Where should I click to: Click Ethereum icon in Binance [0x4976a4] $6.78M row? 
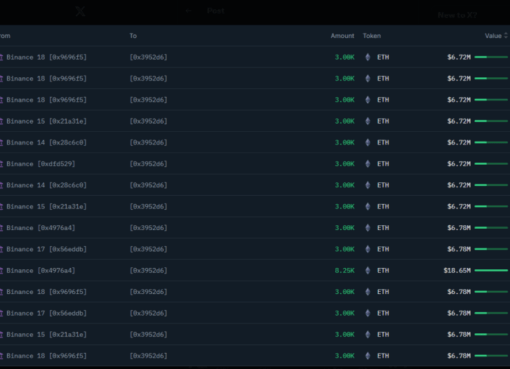click(x=368, y=228)
